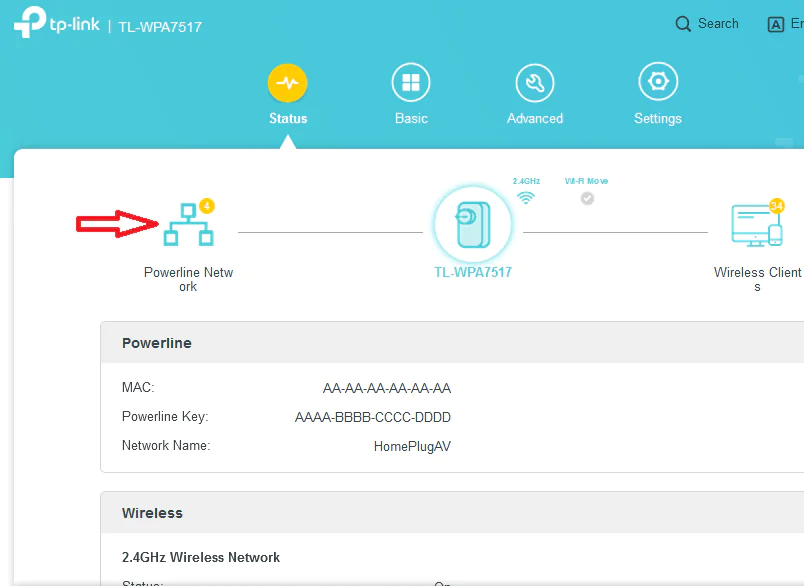Click the Search magnifier icon
Image resolution: width=804 pixels, height=586 pixels.
[684, 23]
